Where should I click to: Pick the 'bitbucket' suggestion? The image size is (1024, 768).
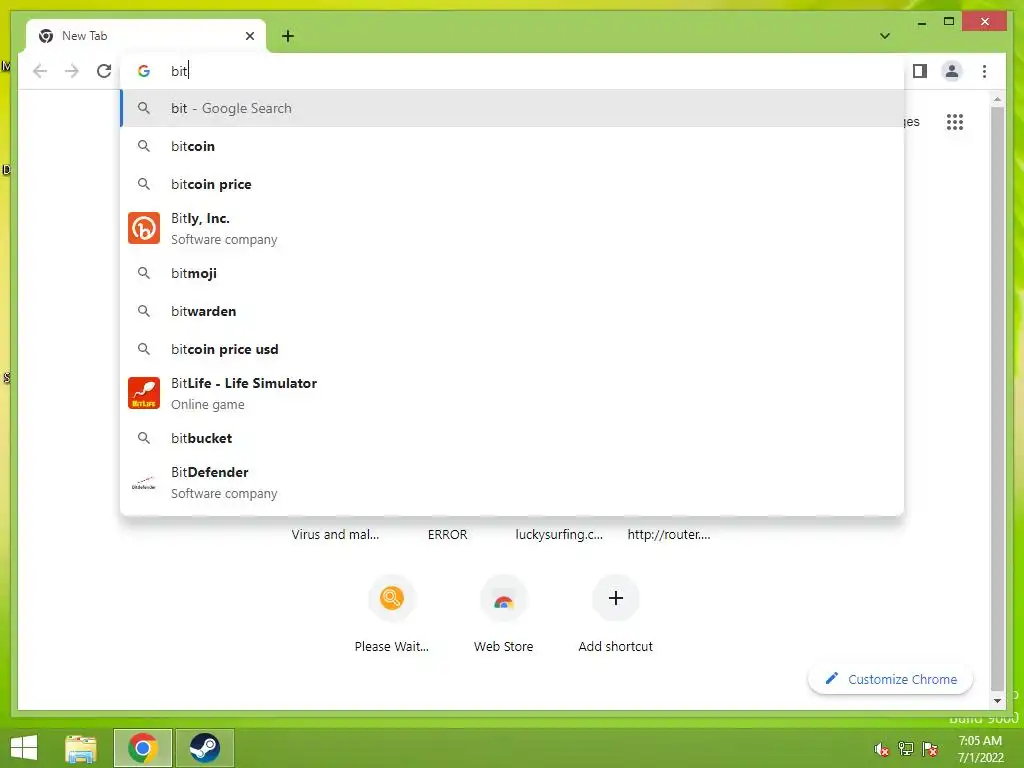pyautogui.click(x=512, y=438)
